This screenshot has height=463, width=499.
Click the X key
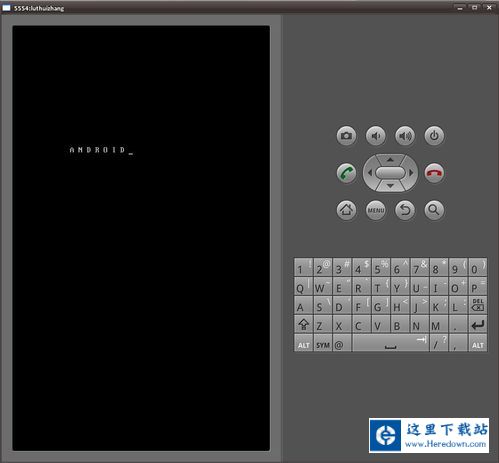coord(342,324)
